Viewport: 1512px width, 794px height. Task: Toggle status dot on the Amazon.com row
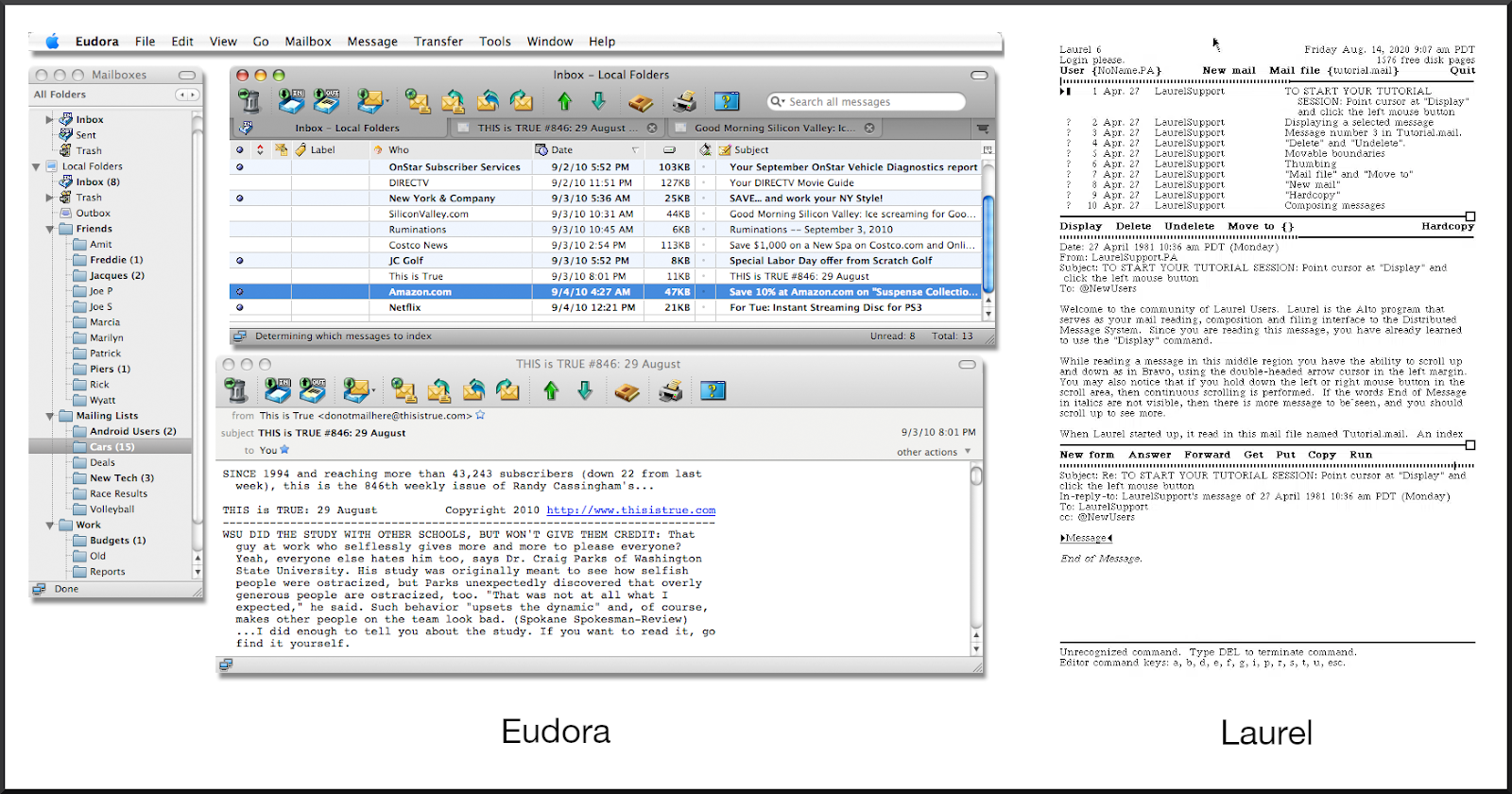coord(239,292)
